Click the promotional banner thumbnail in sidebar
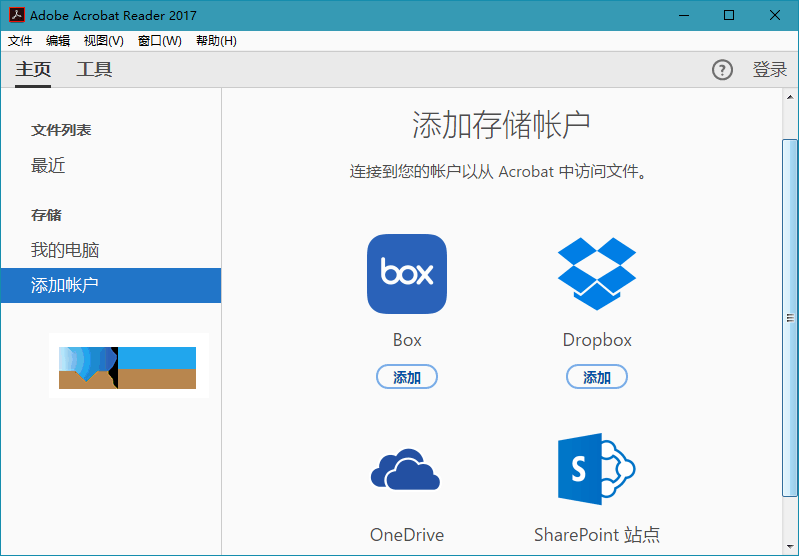 coord(128,365)
